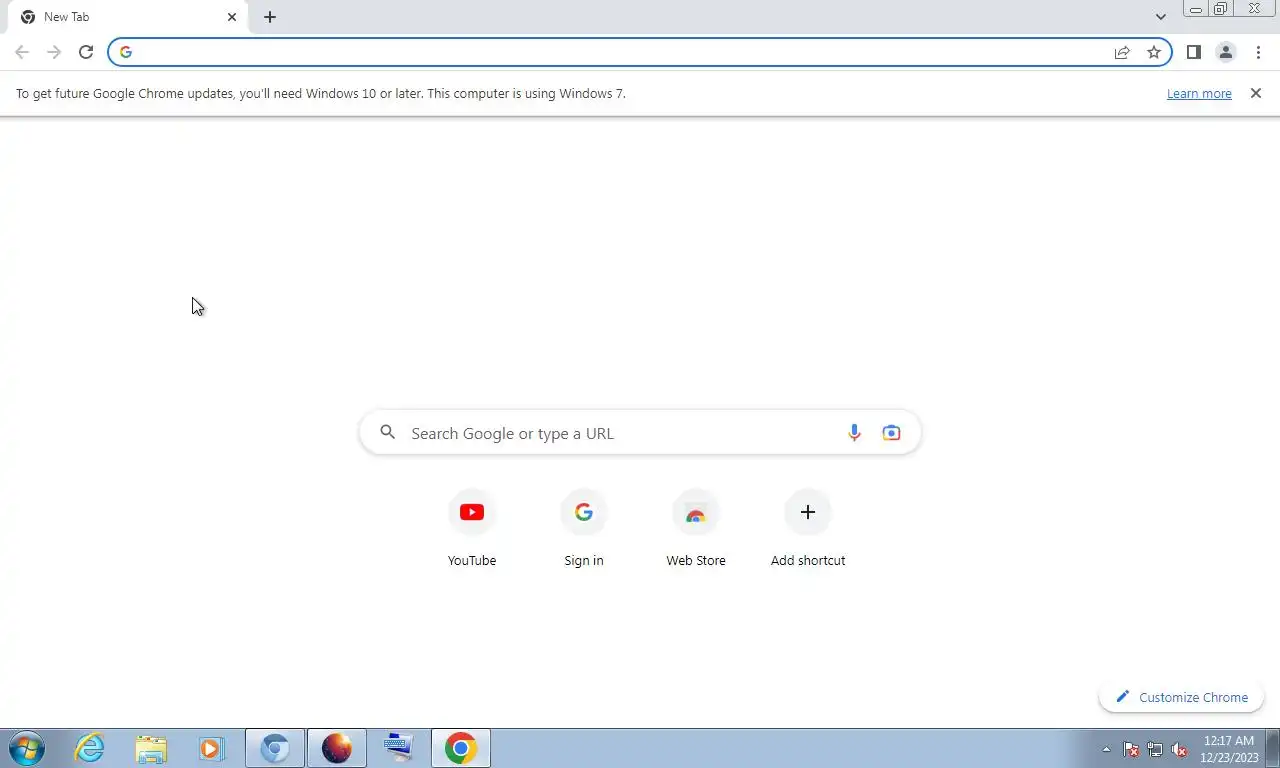This screenshot has height=768, width=1280.
Task: Open the Chrome three-dot menu
Action: coord(1258,52)
